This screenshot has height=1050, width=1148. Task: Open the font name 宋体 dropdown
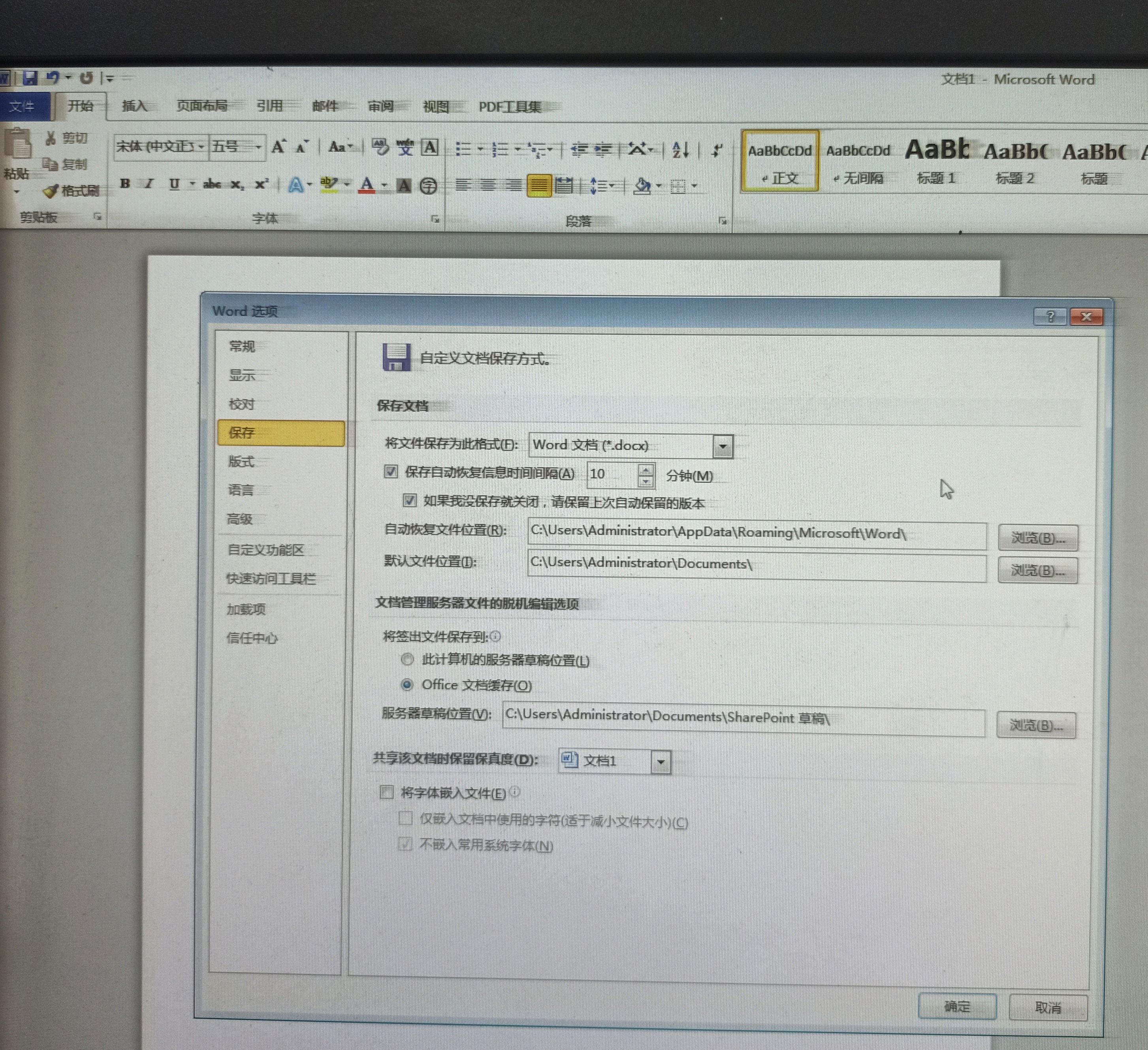[201, 147]
